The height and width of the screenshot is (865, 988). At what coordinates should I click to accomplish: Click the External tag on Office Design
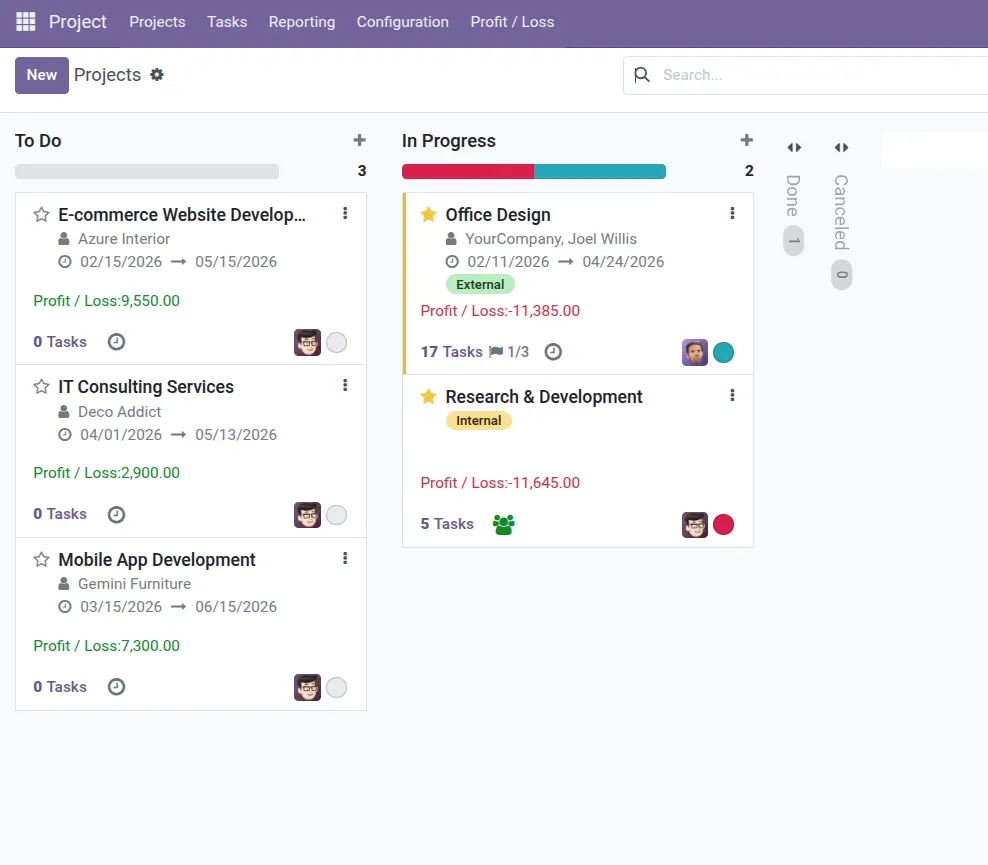480,284
